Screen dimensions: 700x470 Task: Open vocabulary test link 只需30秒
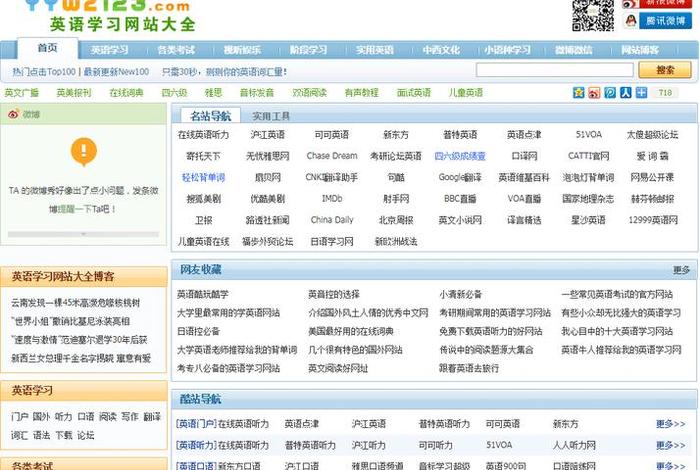pos(225,72)
